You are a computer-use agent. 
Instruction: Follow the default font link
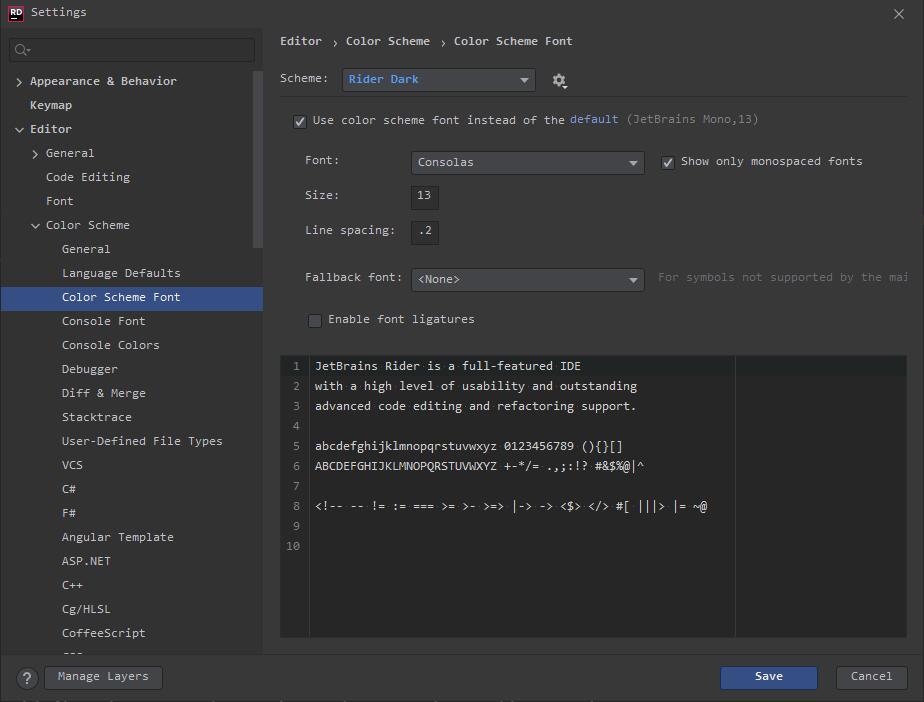[594, 120]
